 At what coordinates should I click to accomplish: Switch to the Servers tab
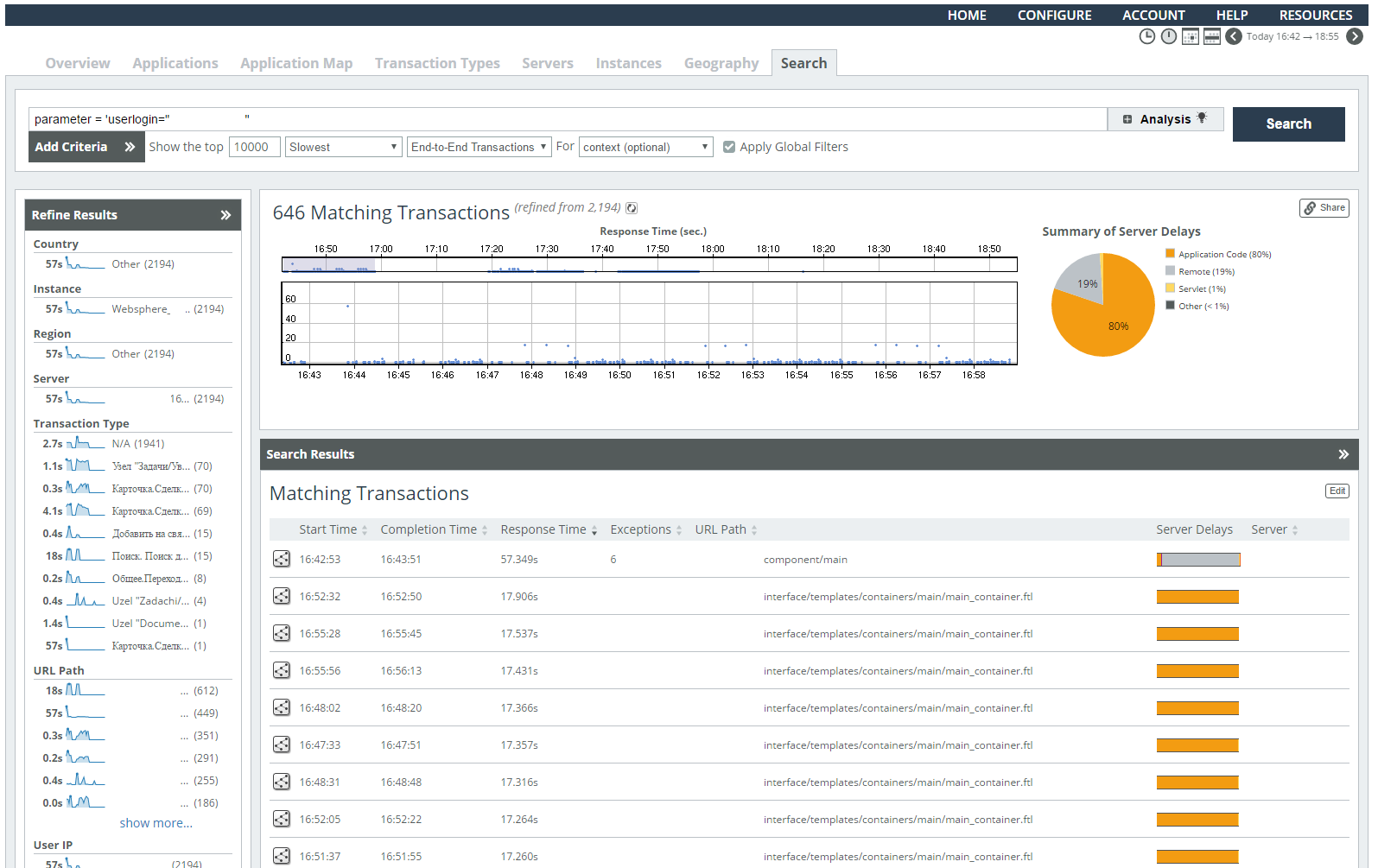(x=548, y=63)
